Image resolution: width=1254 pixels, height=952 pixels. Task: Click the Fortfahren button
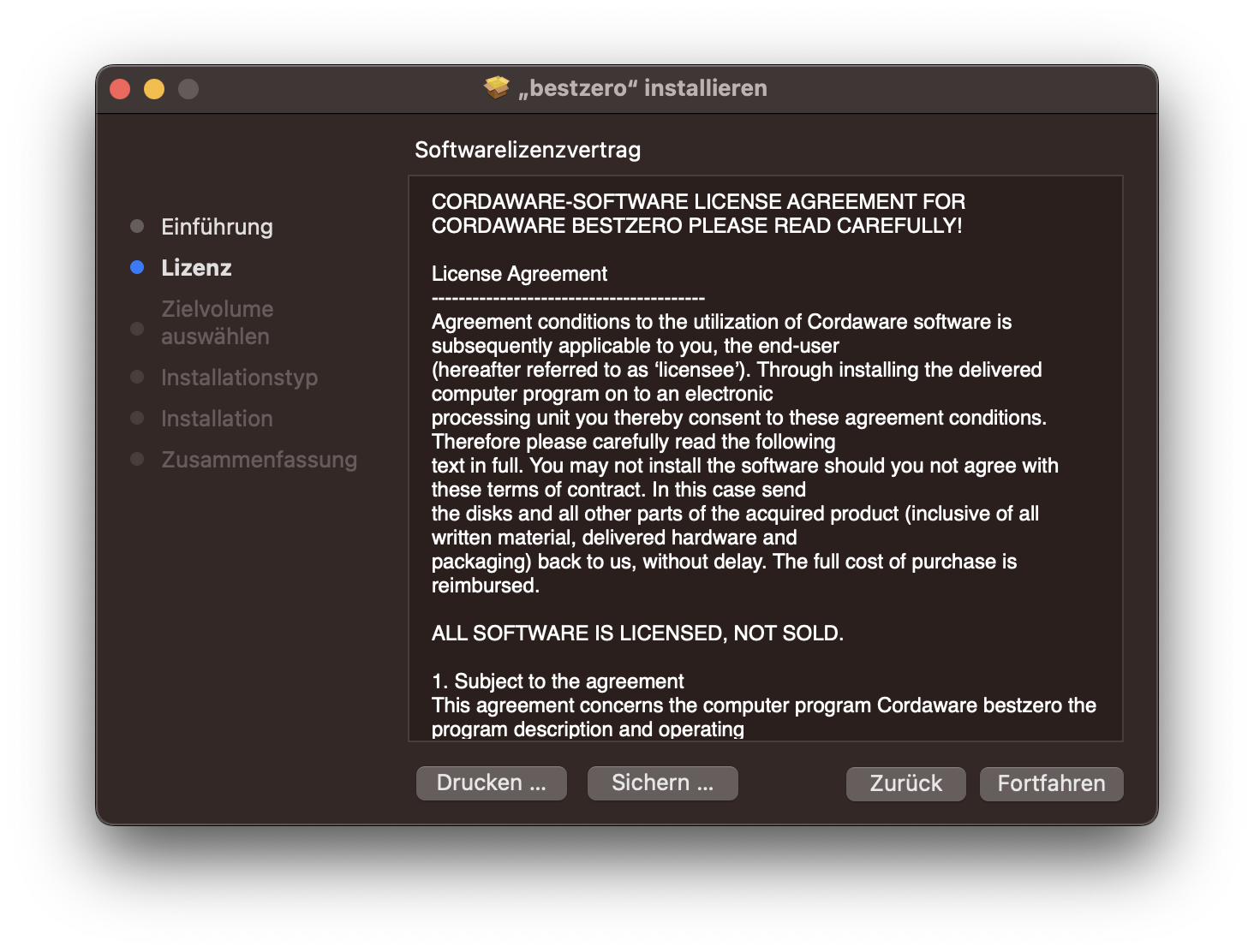click(1051, 783)
